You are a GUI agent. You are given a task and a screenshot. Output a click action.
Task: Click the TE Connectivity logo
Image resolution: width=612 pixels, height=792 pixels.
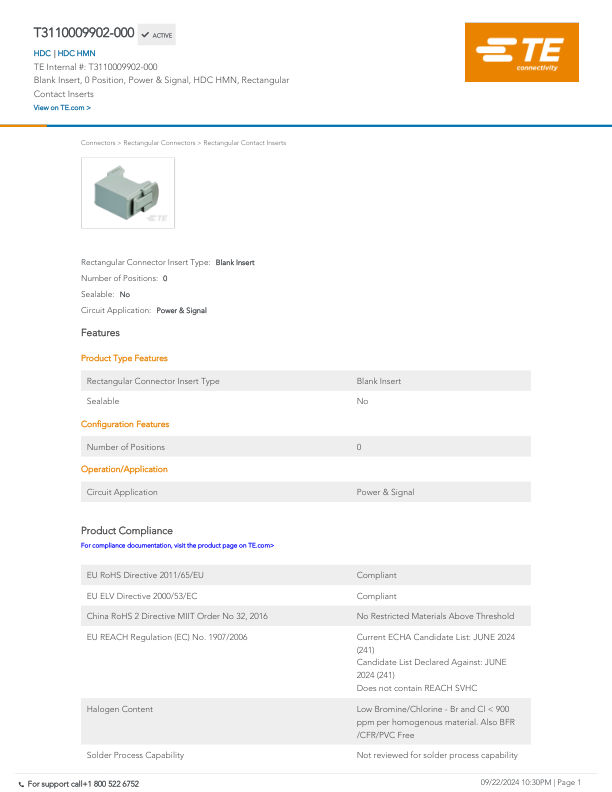tap(522, 52)
